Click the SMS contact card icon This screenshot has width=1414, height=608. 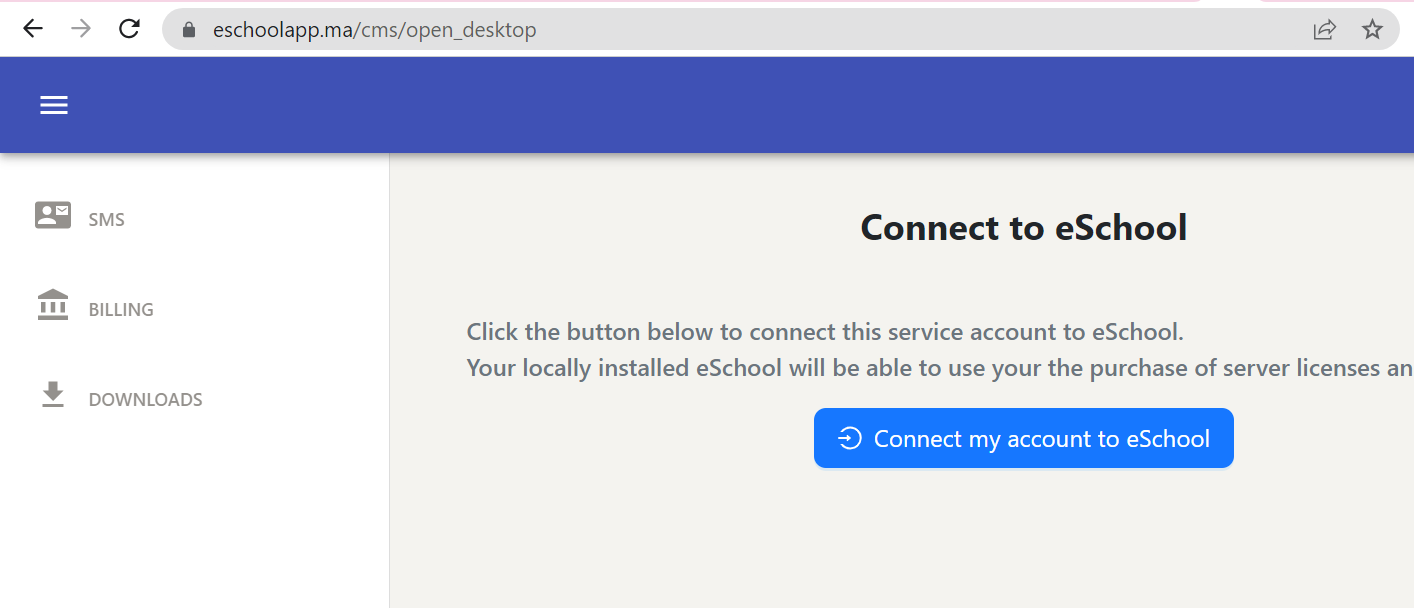[53, 215]
